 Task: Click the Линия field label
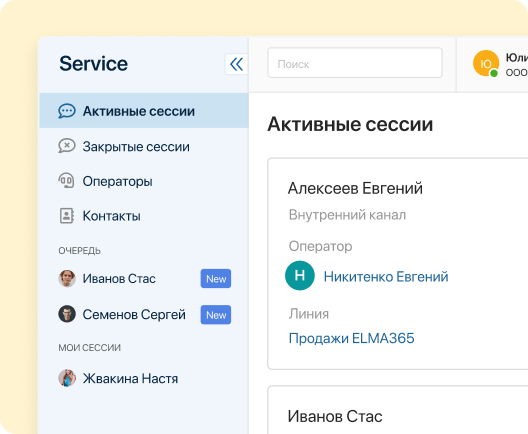[x=309, y=313]
